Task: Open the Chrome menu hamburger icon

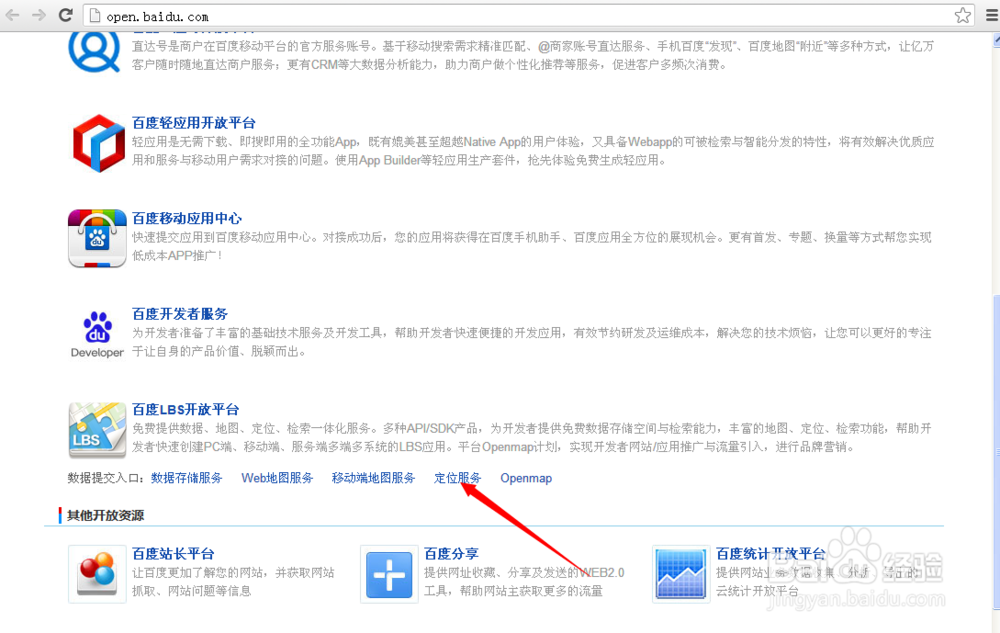Action: [992, 15]
